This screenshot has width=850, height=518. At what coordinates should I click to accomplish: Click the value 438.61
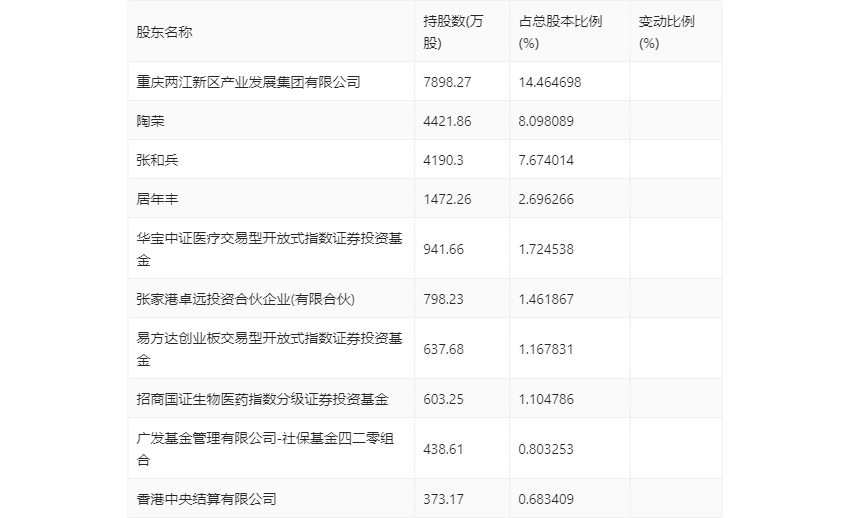click(x=443, y=449)
